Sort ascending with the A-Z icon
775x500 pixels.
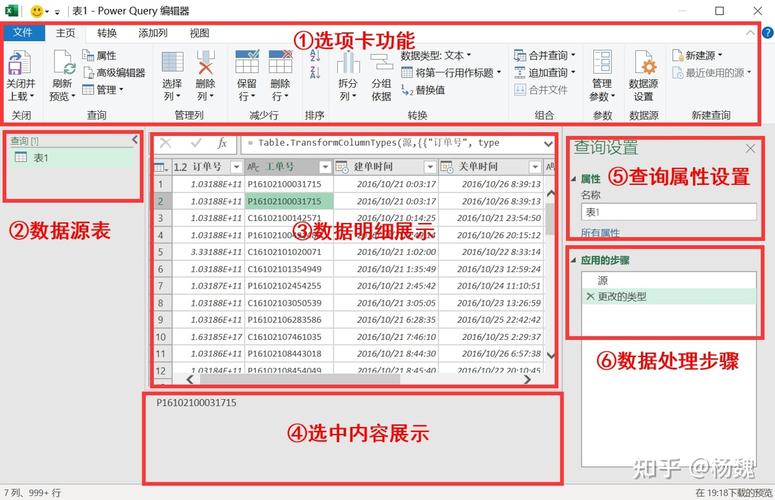pos(315,55)
